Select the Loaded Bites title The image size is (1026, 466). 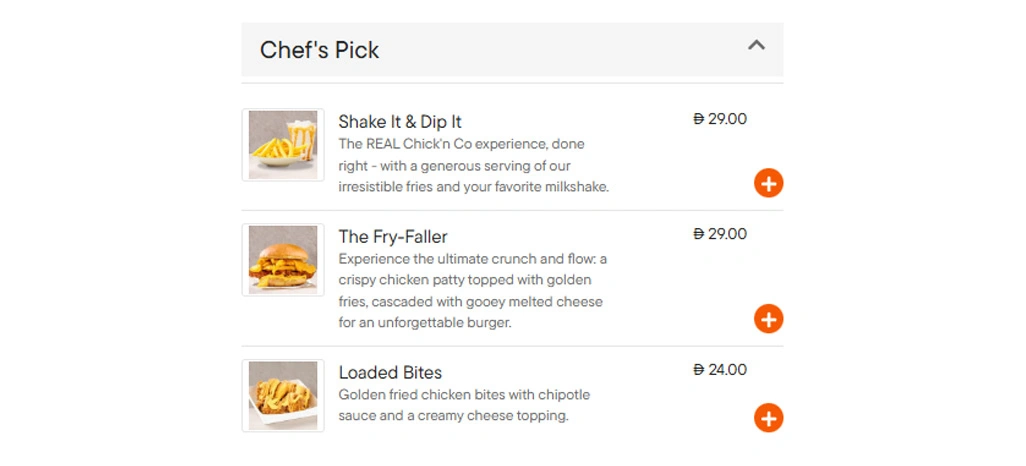point(390,372)
